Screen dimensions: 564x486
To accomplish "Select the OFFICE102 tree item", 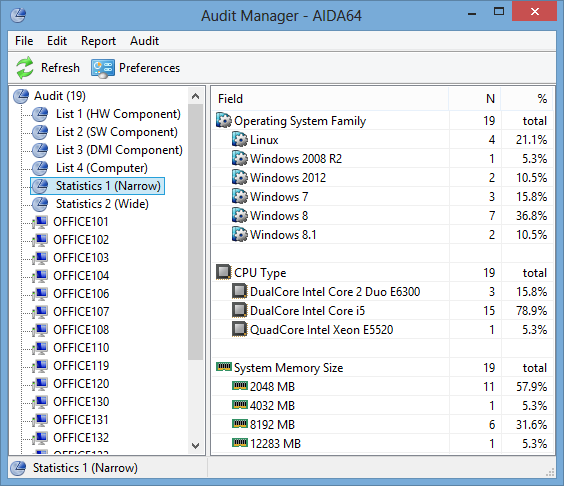I will (81, 240).
